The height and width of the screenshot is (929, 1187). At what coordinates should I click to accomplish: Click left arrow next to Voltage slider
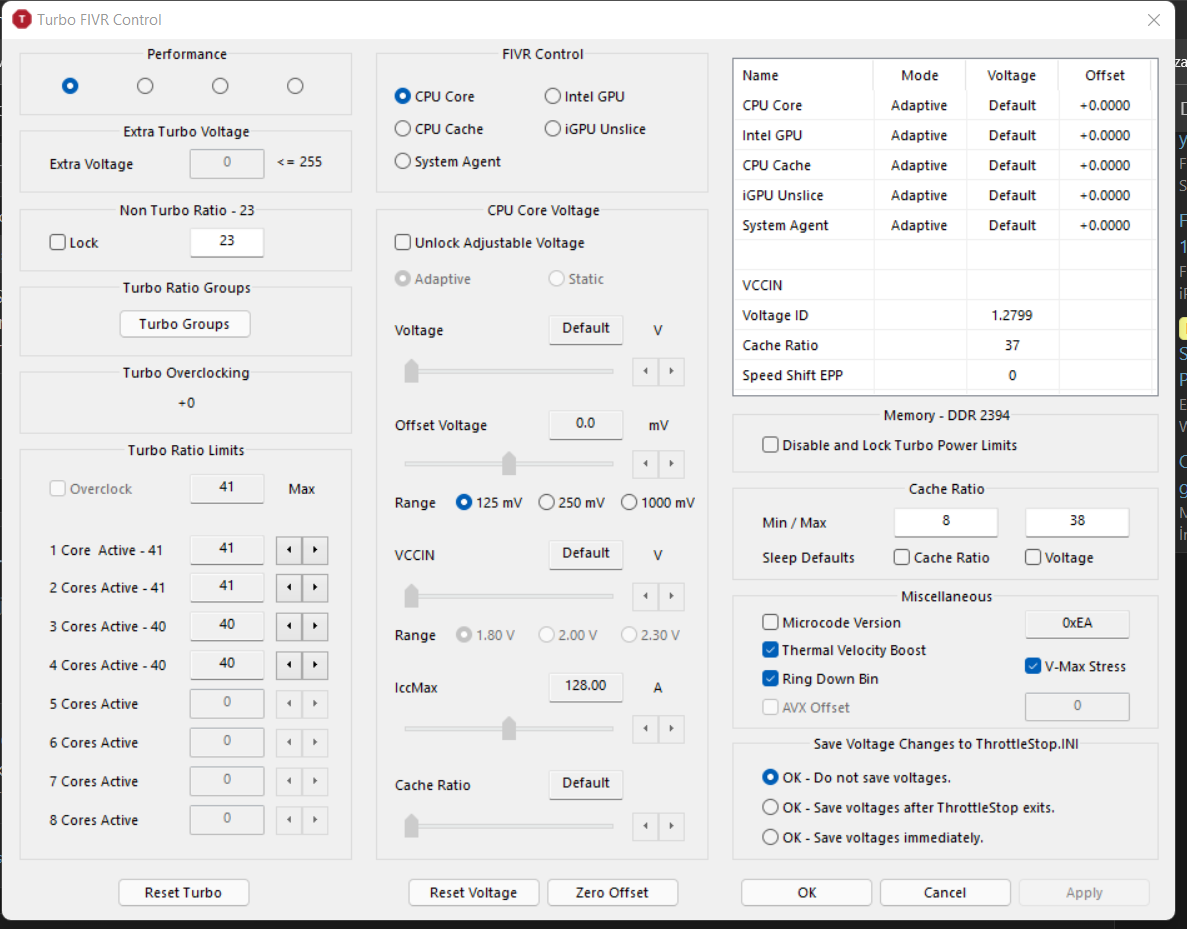[x=646, y=371]
